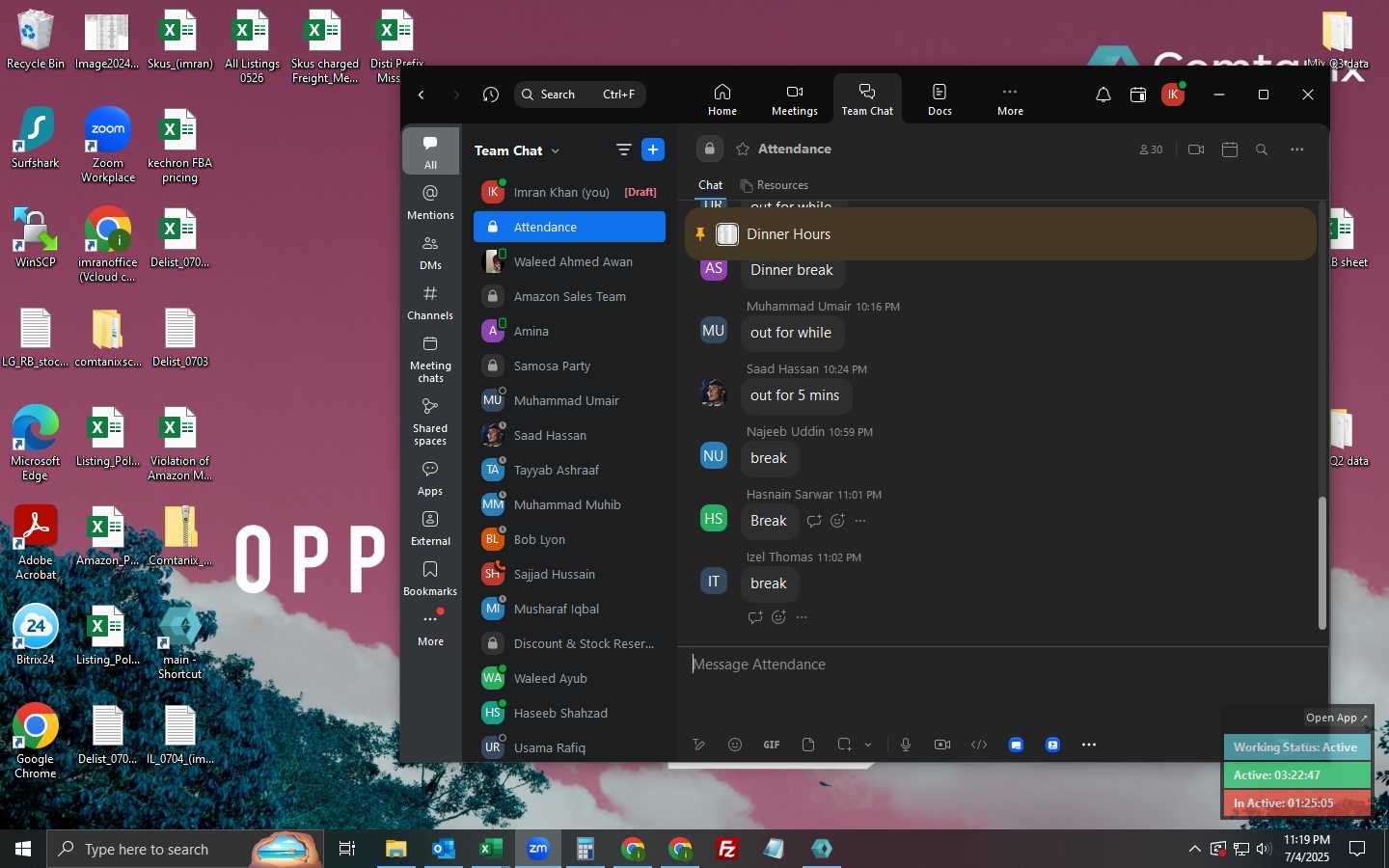
Task: Switch to the Meetings tab
Action: coord(795,99)
